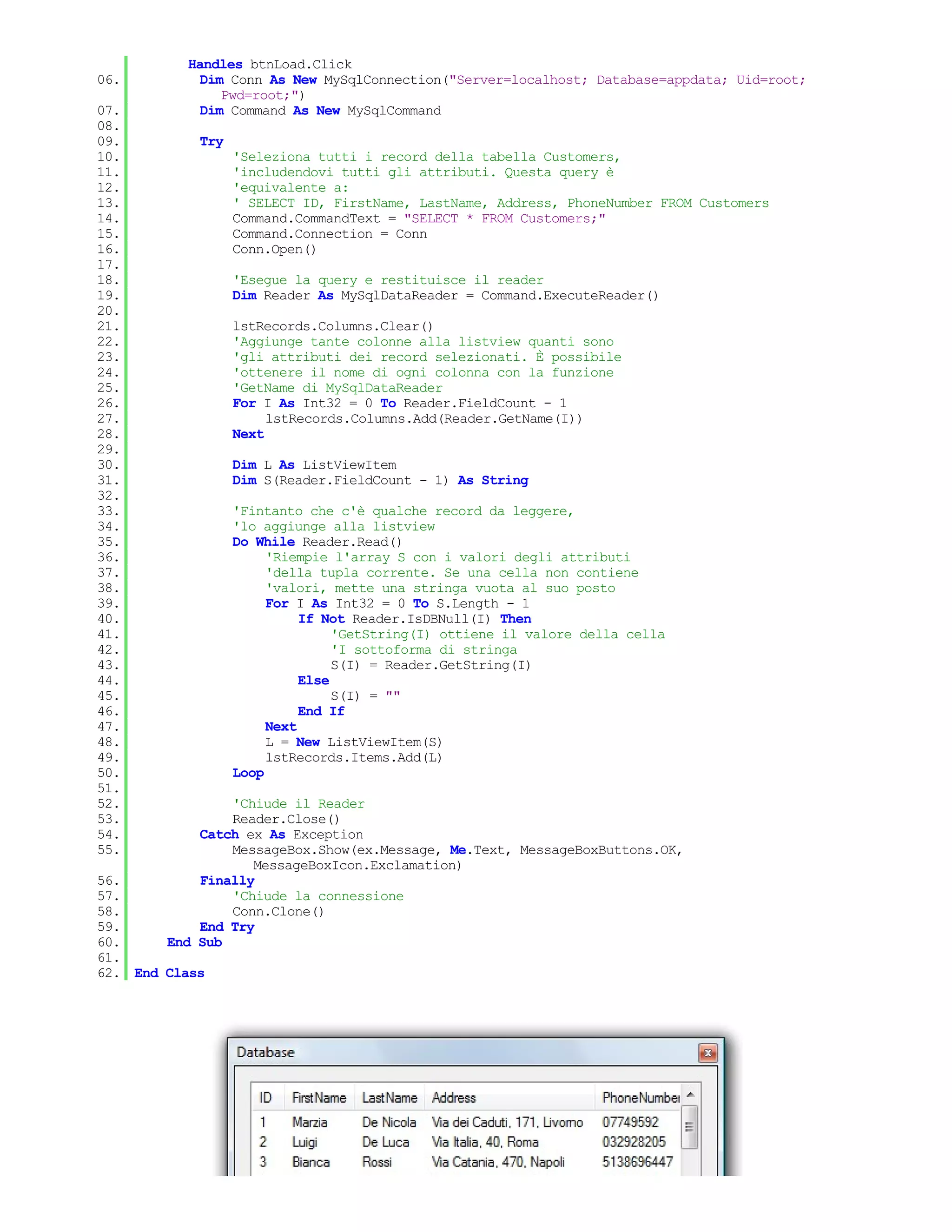Click the cell Rossi

point(377,1162)
